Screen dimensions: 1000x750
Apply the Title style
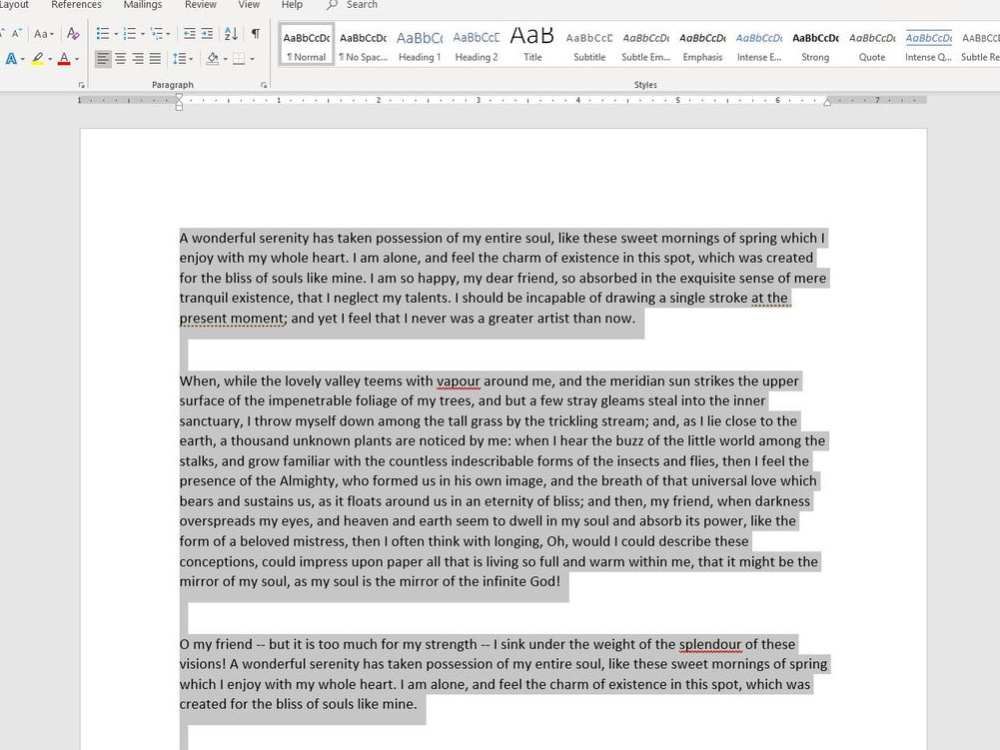[533, 45]
